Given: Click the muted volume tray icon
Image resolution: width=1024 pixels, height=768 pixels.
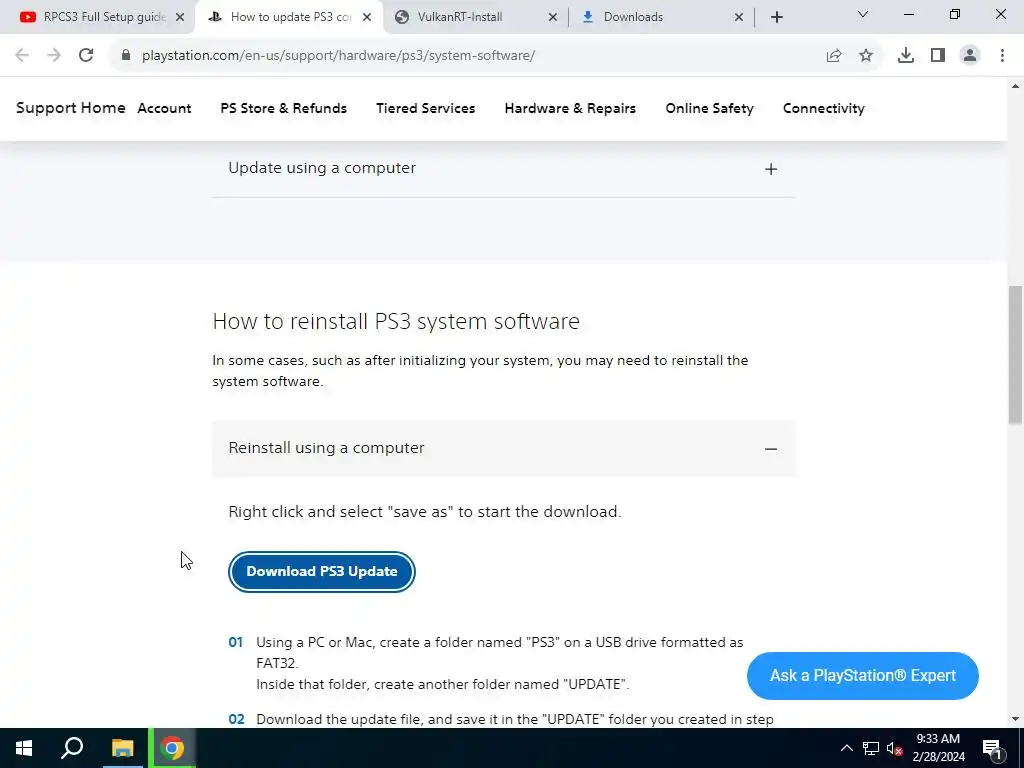Looking at the screenshot, I should click(x=895, y=748).
